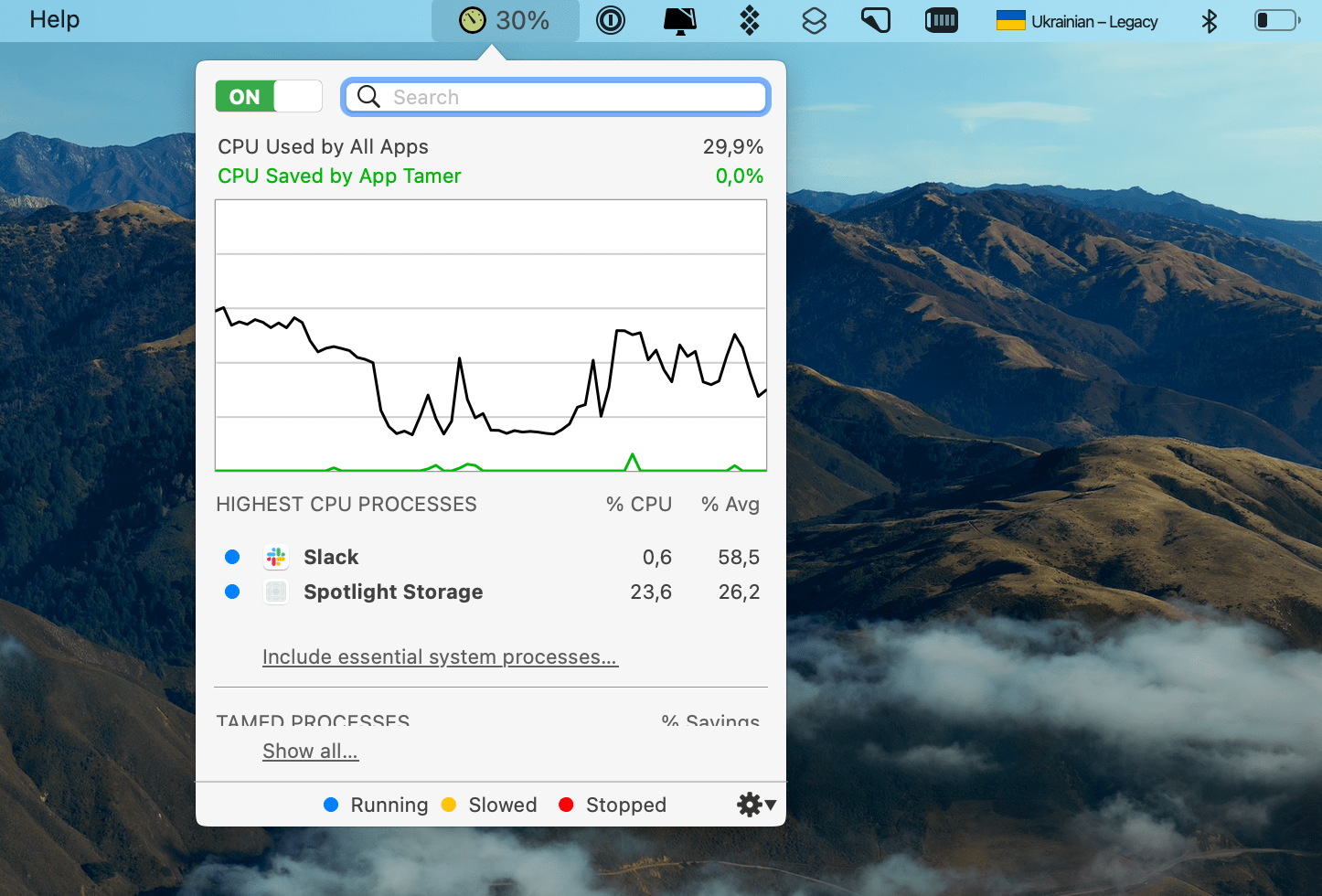The height and width of the screenshot is (896, 1322).
Task: Click the % CPU column header
Action: (639, 504)
